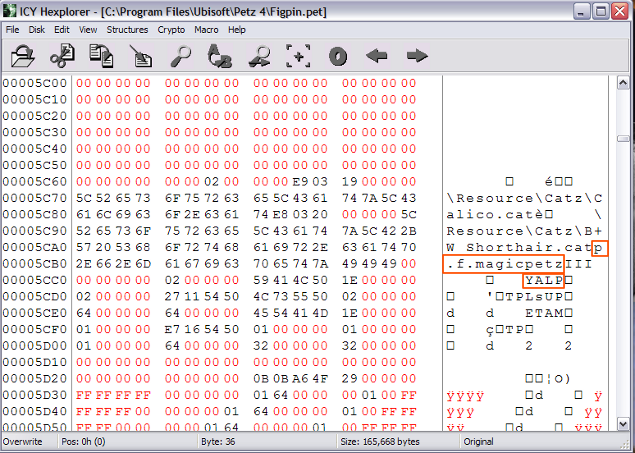Viewport: 635px width, 453px height.
Task: Click ASCII text 'ETAM'
Action: point(544,313)
